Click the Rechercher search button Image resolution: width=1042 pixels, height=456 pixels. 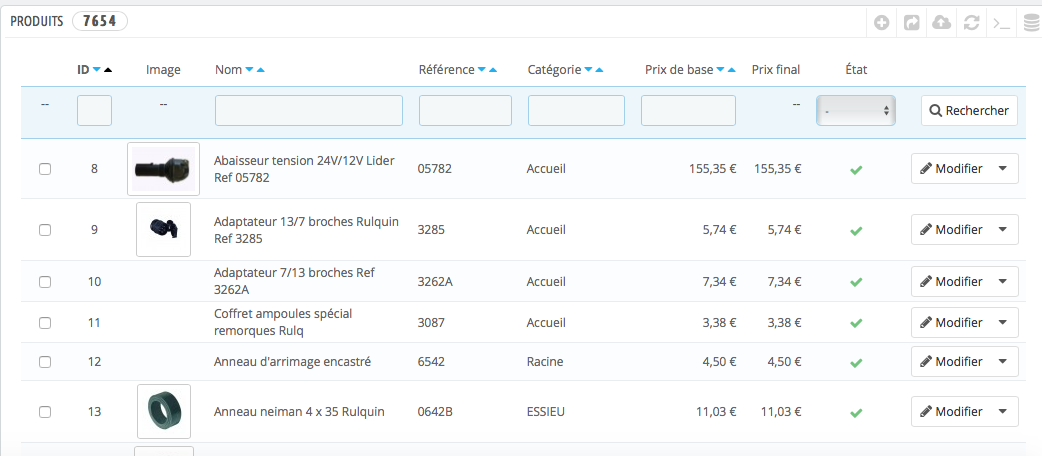pyautogui.click(x=970, y=111)
